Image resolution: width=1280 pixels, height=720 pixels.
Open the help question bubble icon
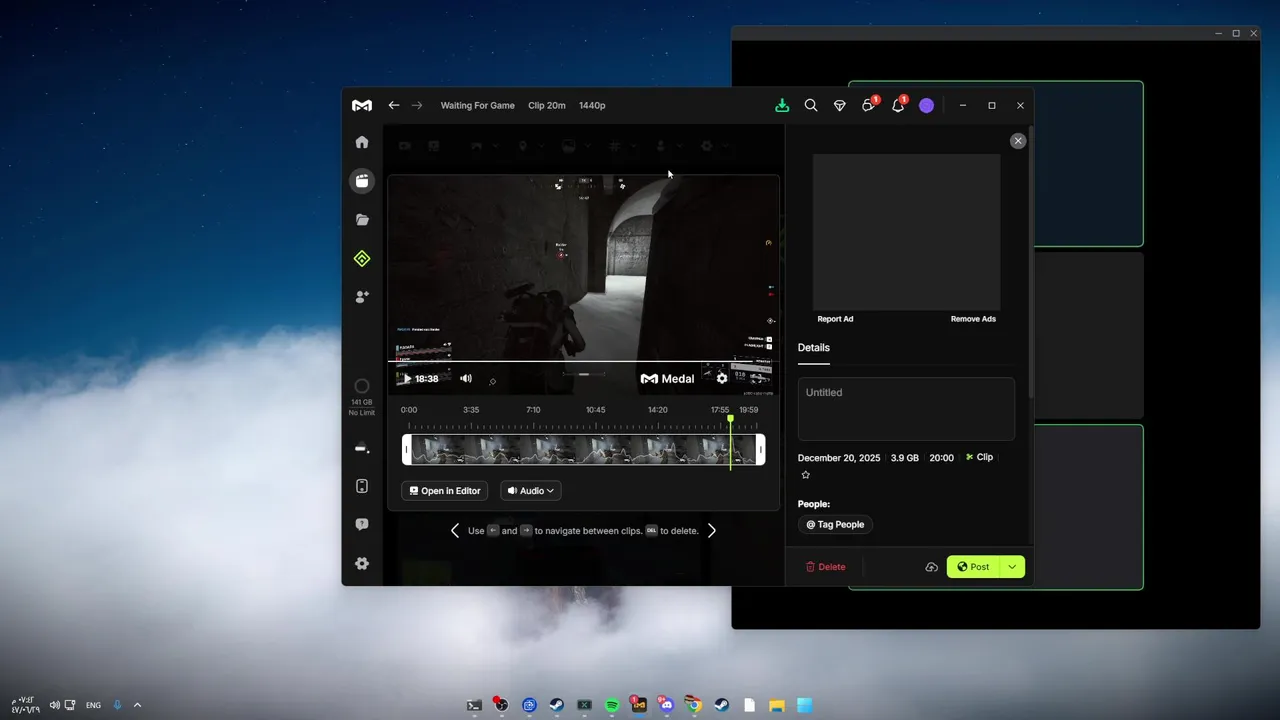(362, 524)
